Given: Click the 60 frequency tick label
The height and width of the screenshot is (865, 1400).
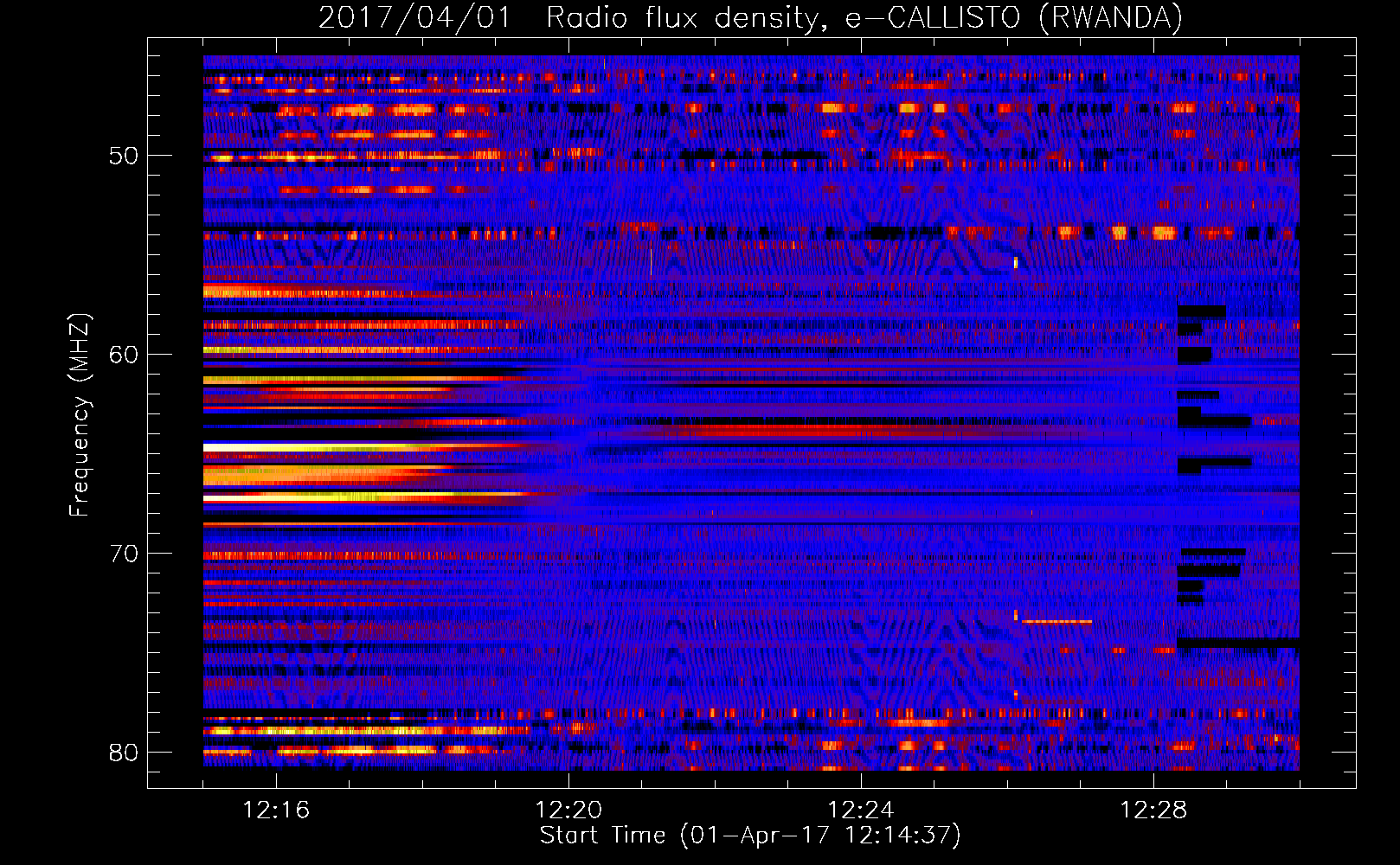Looking at the screenshot, I should click(124, 355).
